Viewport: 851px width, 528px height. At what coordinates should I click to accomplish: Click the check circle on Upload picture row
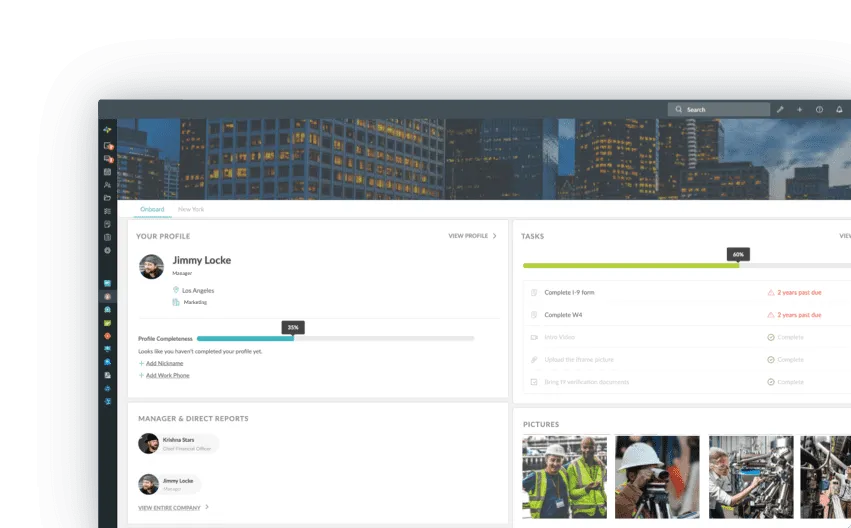coord(770,360)
